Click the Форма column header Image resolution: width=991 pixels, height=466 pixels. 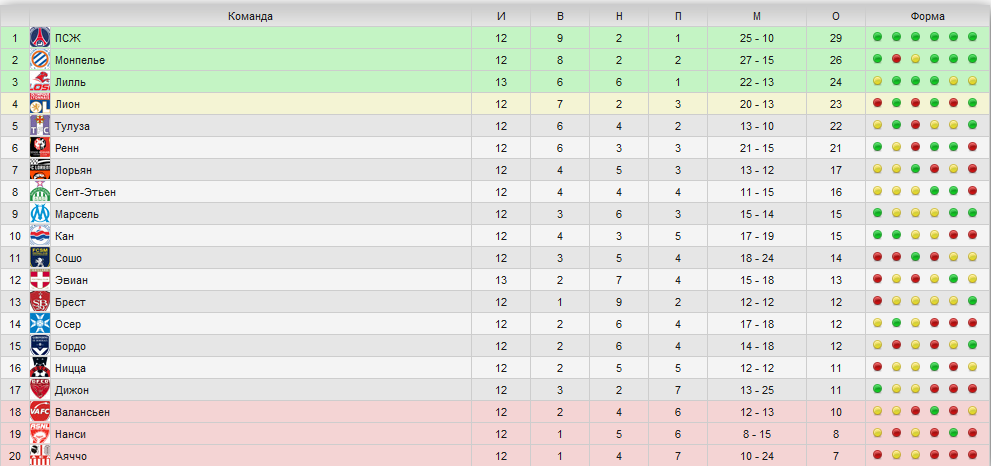(928, 16)
